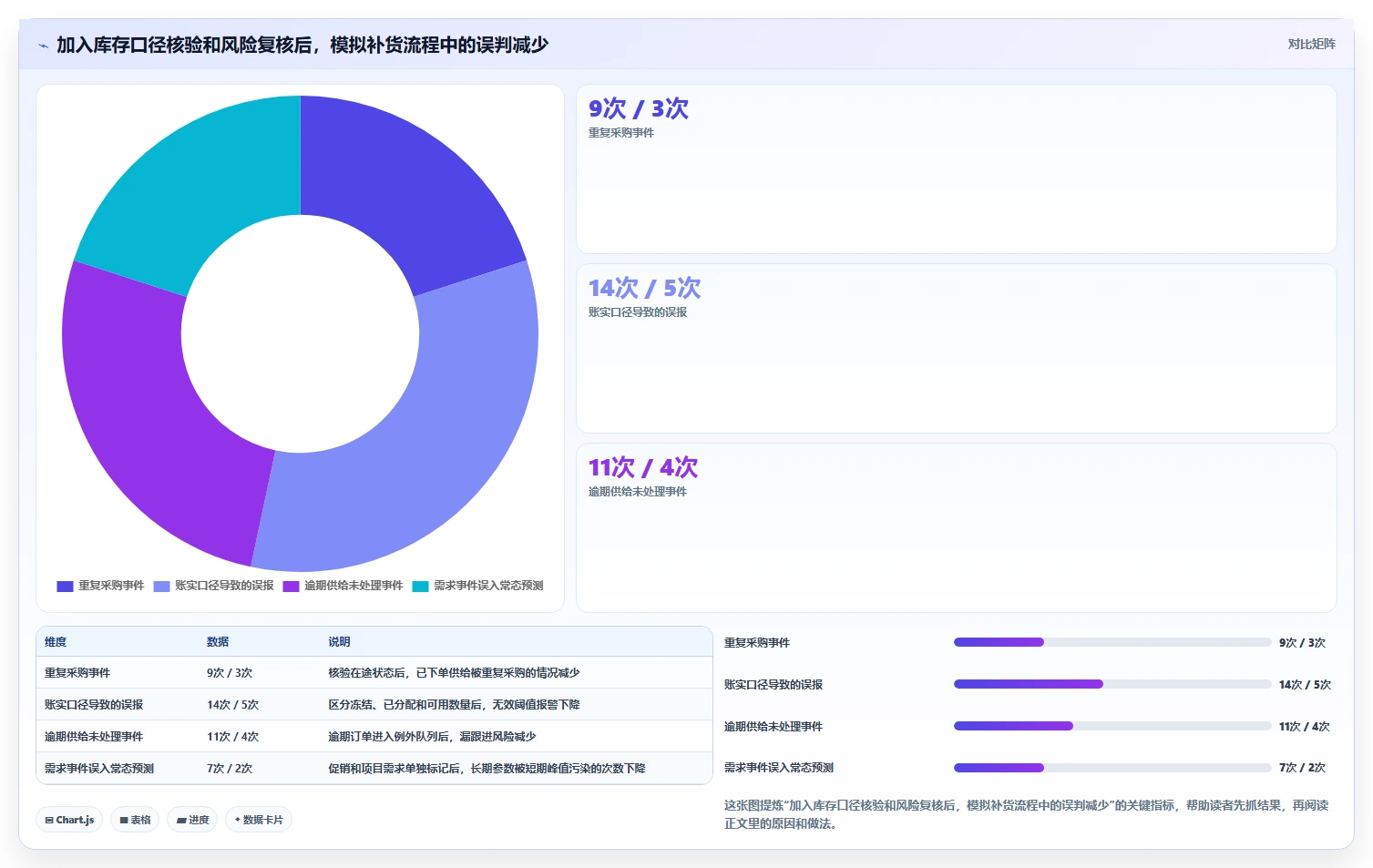Image resolution: width=1373 pixels, height=868 pixels.
Task: Click the 9次 / 3次 table data cell
Action: coord(230,673)
